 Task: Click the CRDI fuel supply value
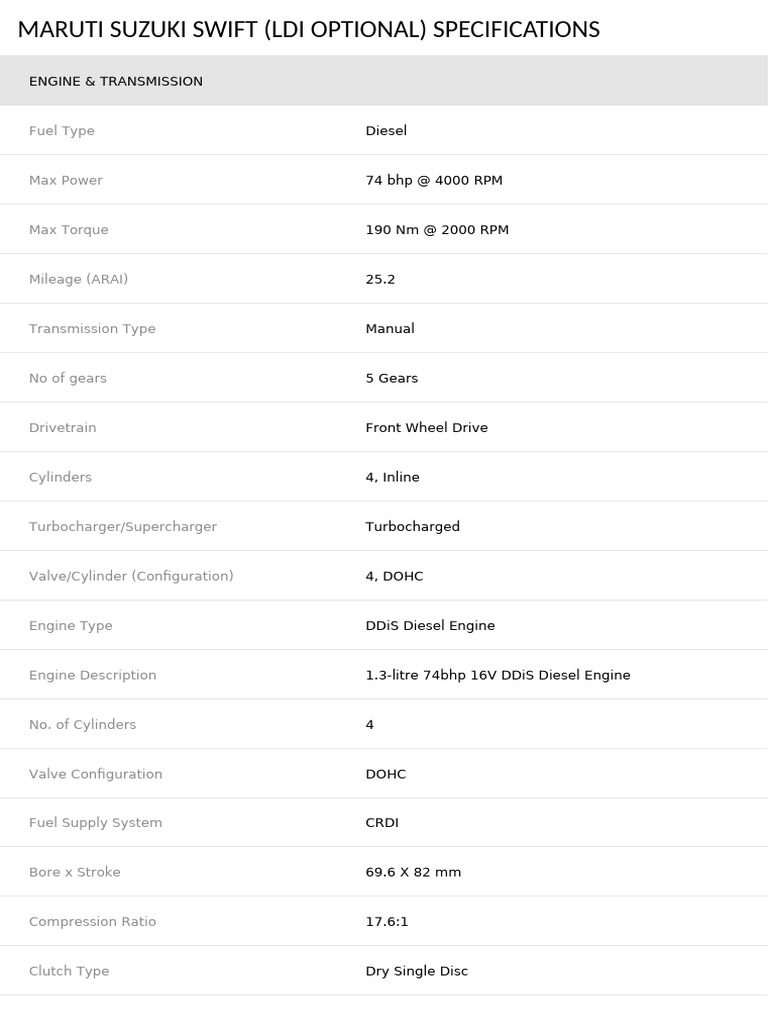tap(382, 823)
